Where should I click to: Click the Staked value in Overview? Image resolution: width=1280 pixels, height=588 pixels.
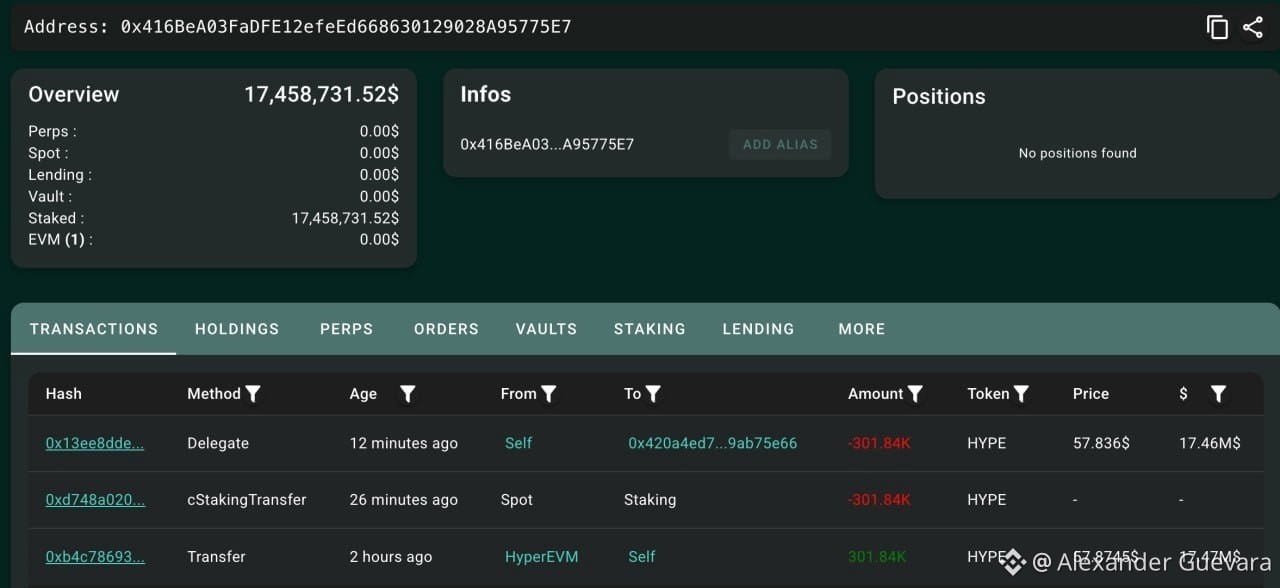click(x=345, y=218)
